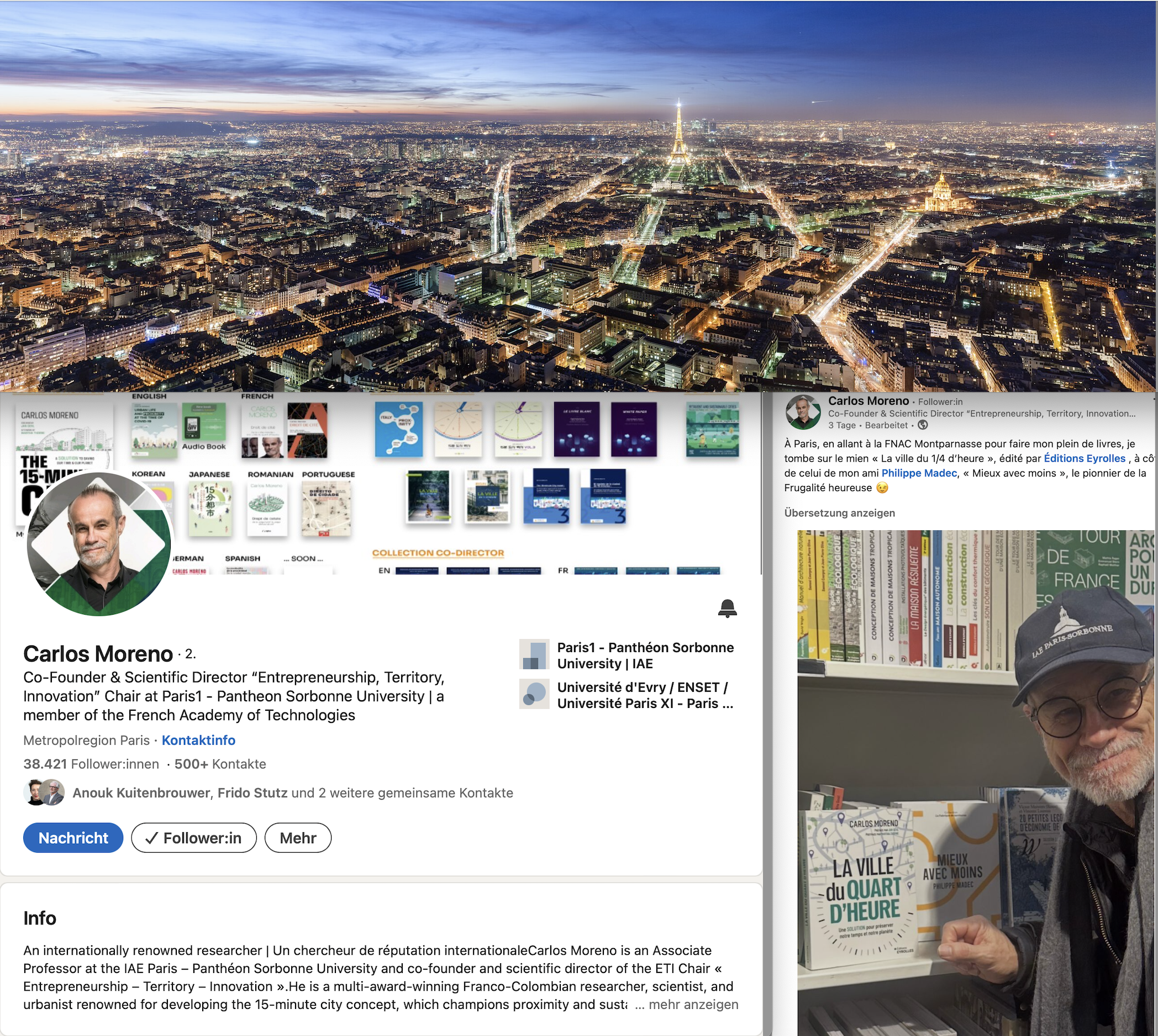Screen dimensions: 1158x1036
Task: Open the 500+ Kontakte link
Action: click(220, 764)
